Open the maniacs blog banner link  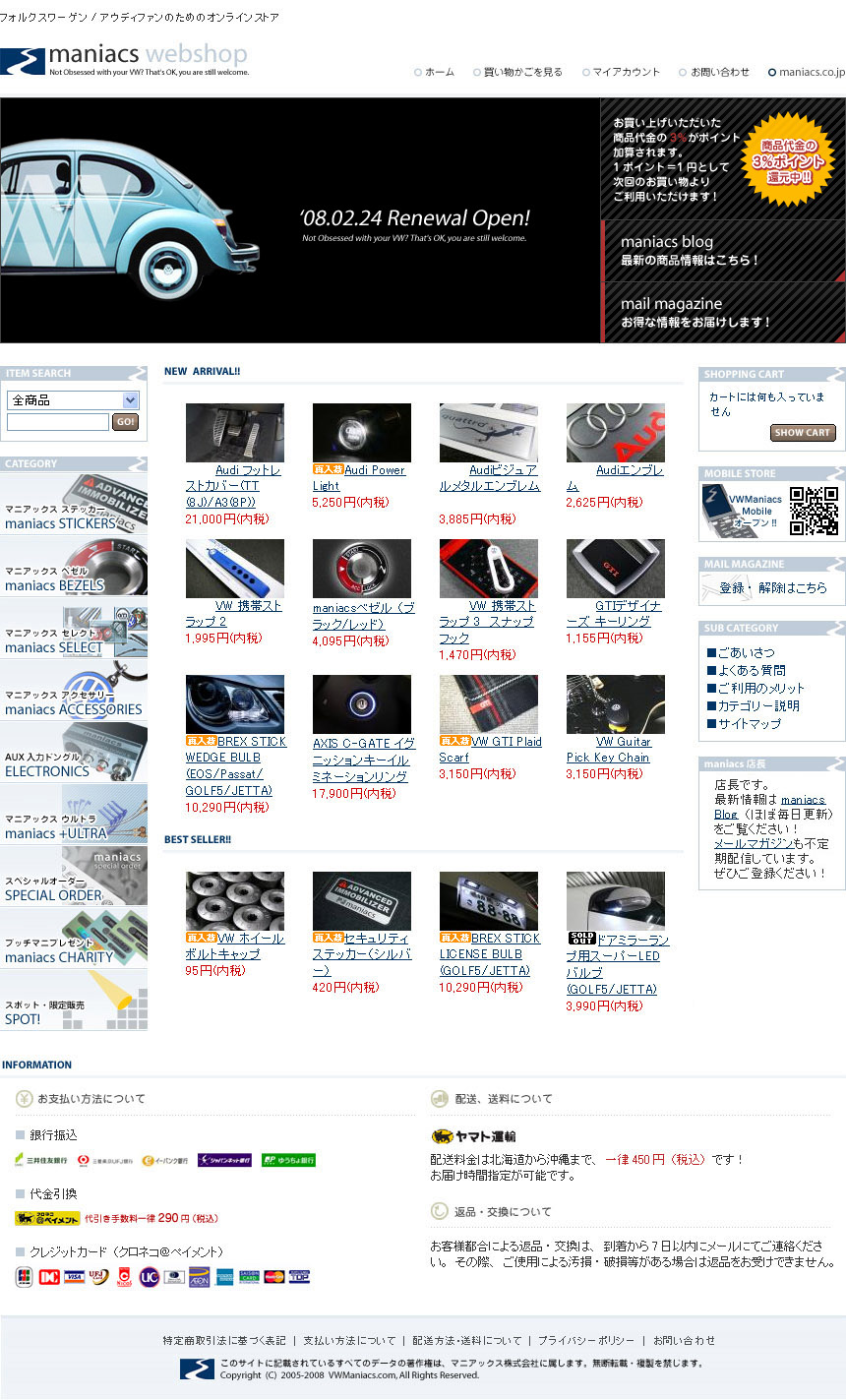723,251
